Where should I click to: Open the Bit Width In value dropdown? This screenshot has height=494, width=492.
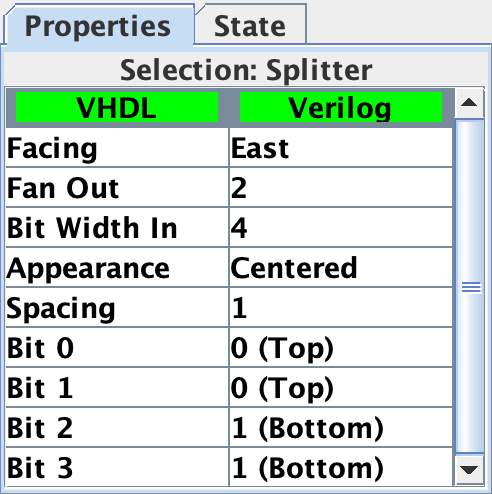(341, 228)
